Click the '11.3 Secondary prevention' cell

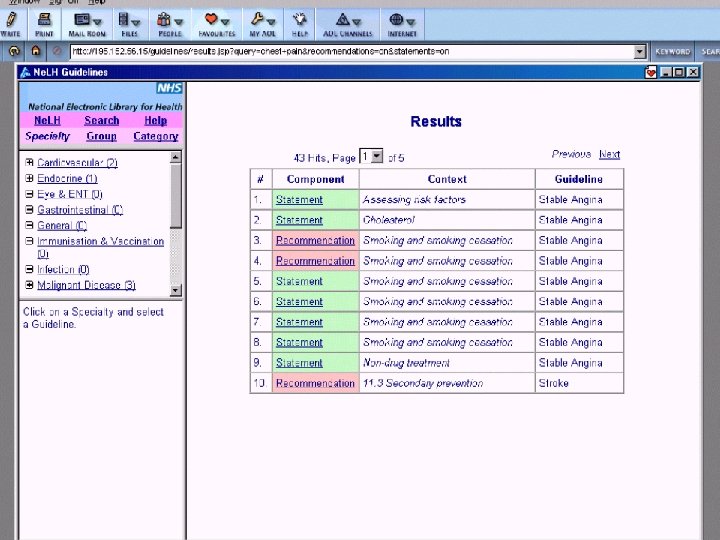click(x=447, y=383)
